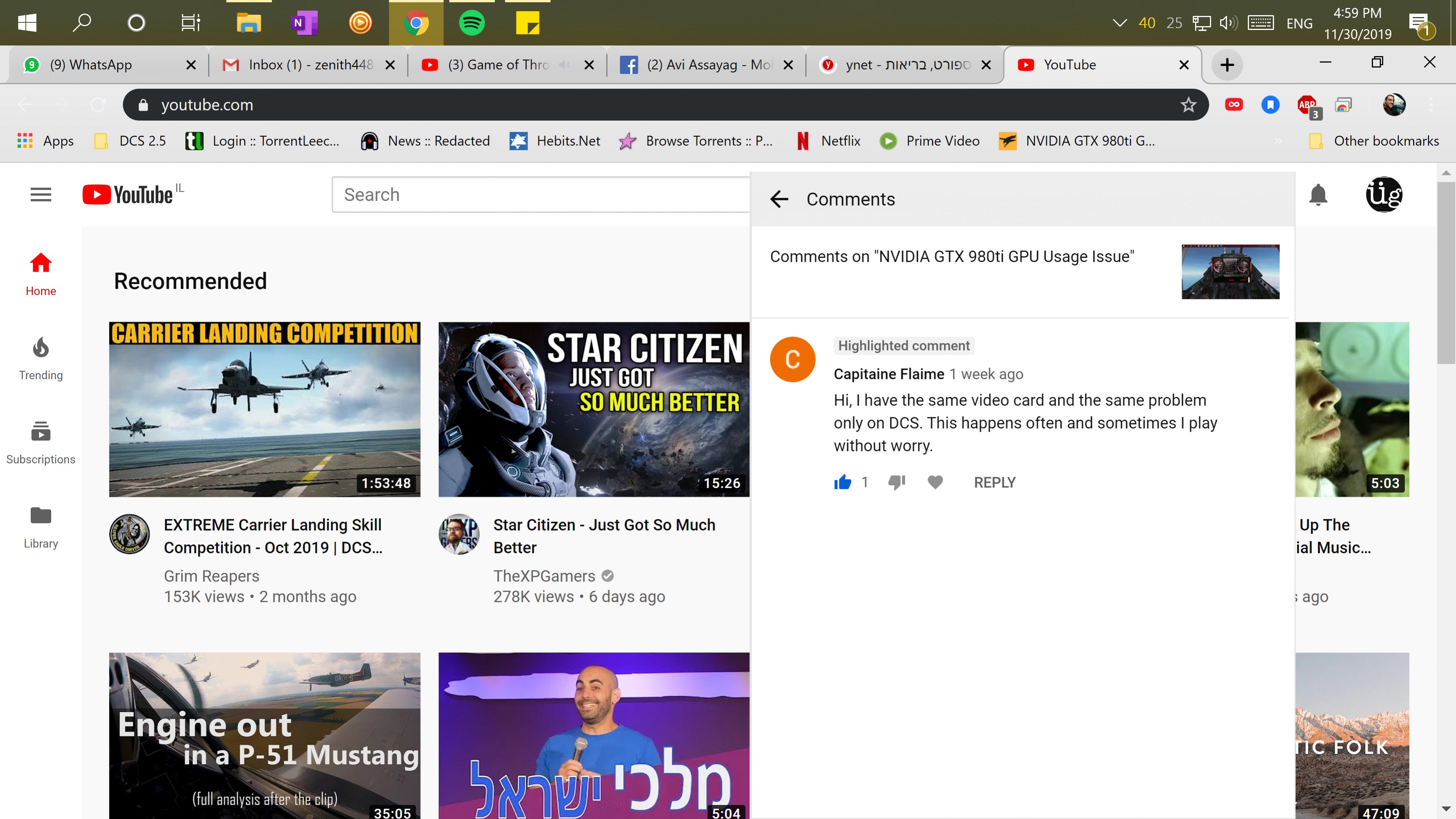
Task: Click the red infinity extension icon
Action: tap(1234, 105)
